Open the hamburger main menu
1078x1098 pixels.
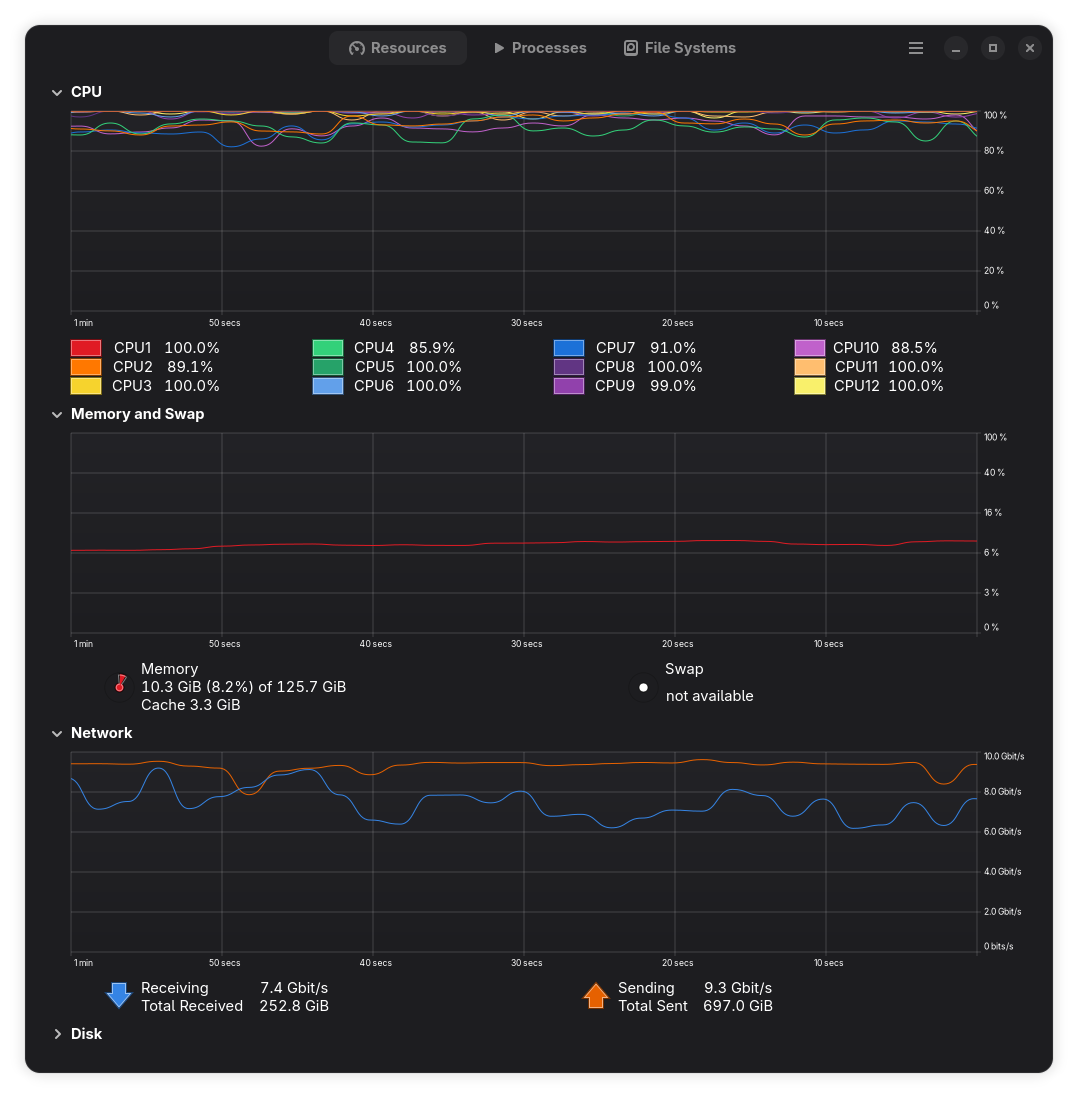pos(915,48)
